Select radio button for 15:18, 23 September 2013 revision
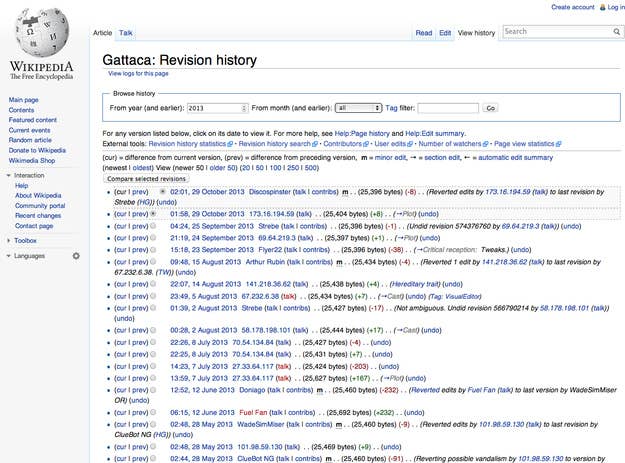Viewport: 625px width, 463px height. (x=153, y=250)
